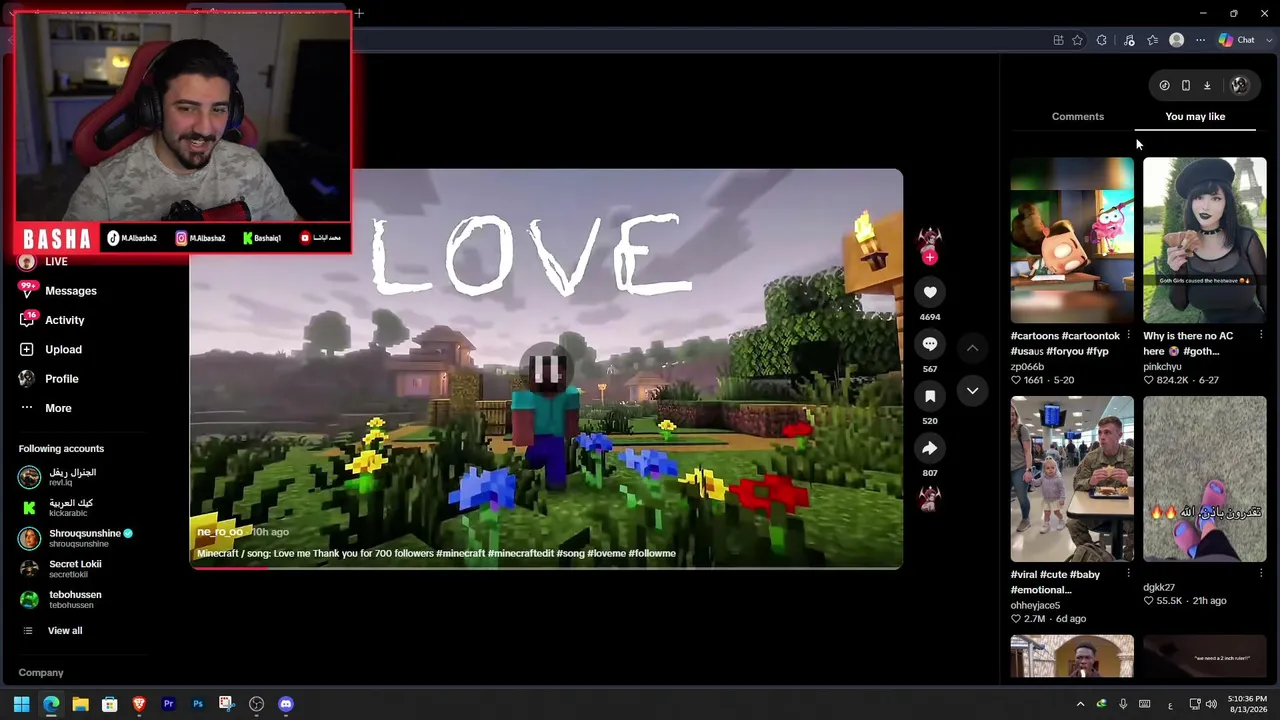The width and height of the screenshot is (1280, 720).
Task: Open the Windows Start menu
Action: 21,704
